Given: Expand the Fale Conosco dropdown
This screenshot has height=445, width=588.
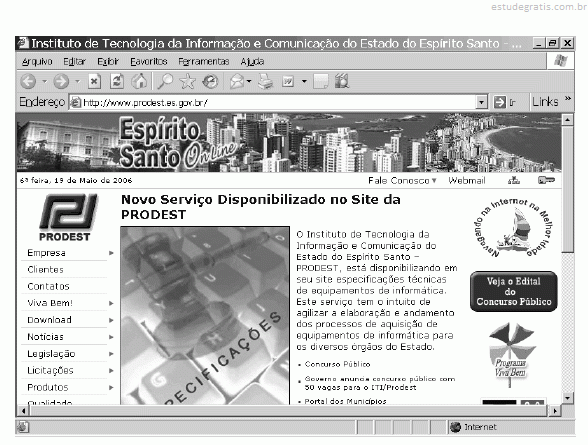Looking at the screenshot, I should [x=434, y=181].
